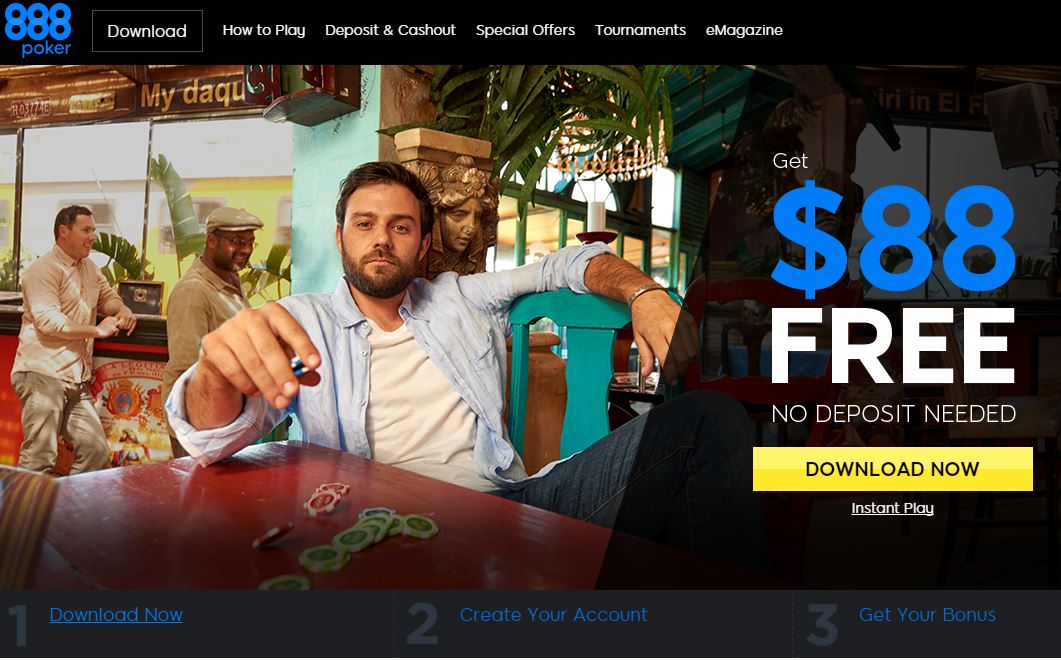Go to Deposit & Cashout page
Screen dimensions: 1061x660
tap(390, 30)
